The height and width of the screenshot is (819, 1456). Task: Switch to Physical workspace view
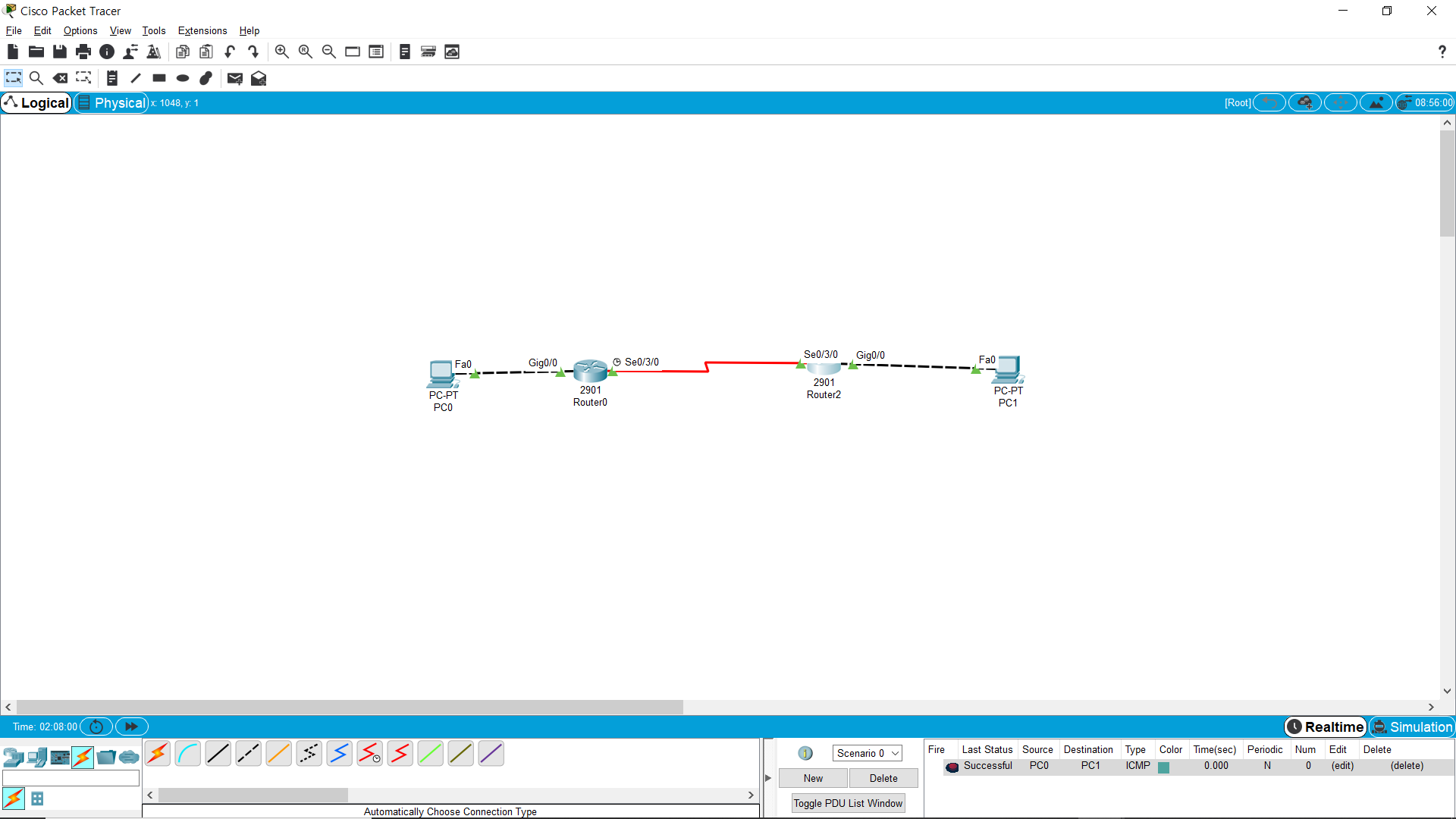tap(111, 103)
